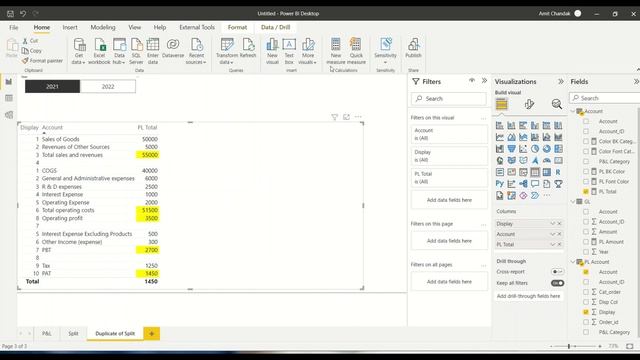Image resolution: width=640 pixels, height=360 pixels.
Task: Collapse the Account table in Fields
Action: pos(573,111)
